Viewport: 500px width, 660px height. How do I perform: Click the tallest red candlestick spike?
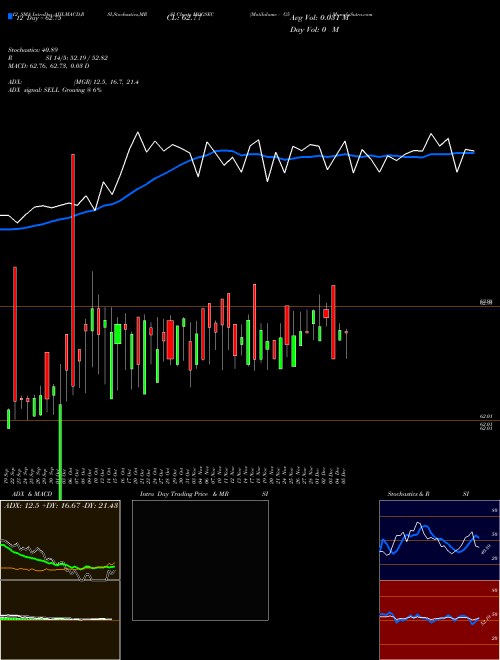pos(73,270)
